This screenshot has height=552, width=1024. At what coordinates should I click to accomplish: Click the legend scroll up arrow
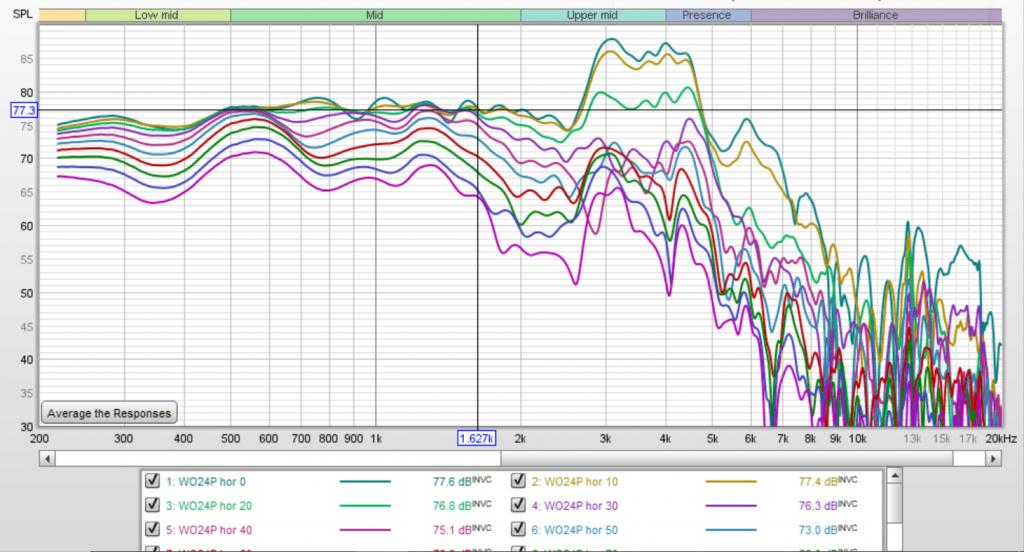pos(895,476)
